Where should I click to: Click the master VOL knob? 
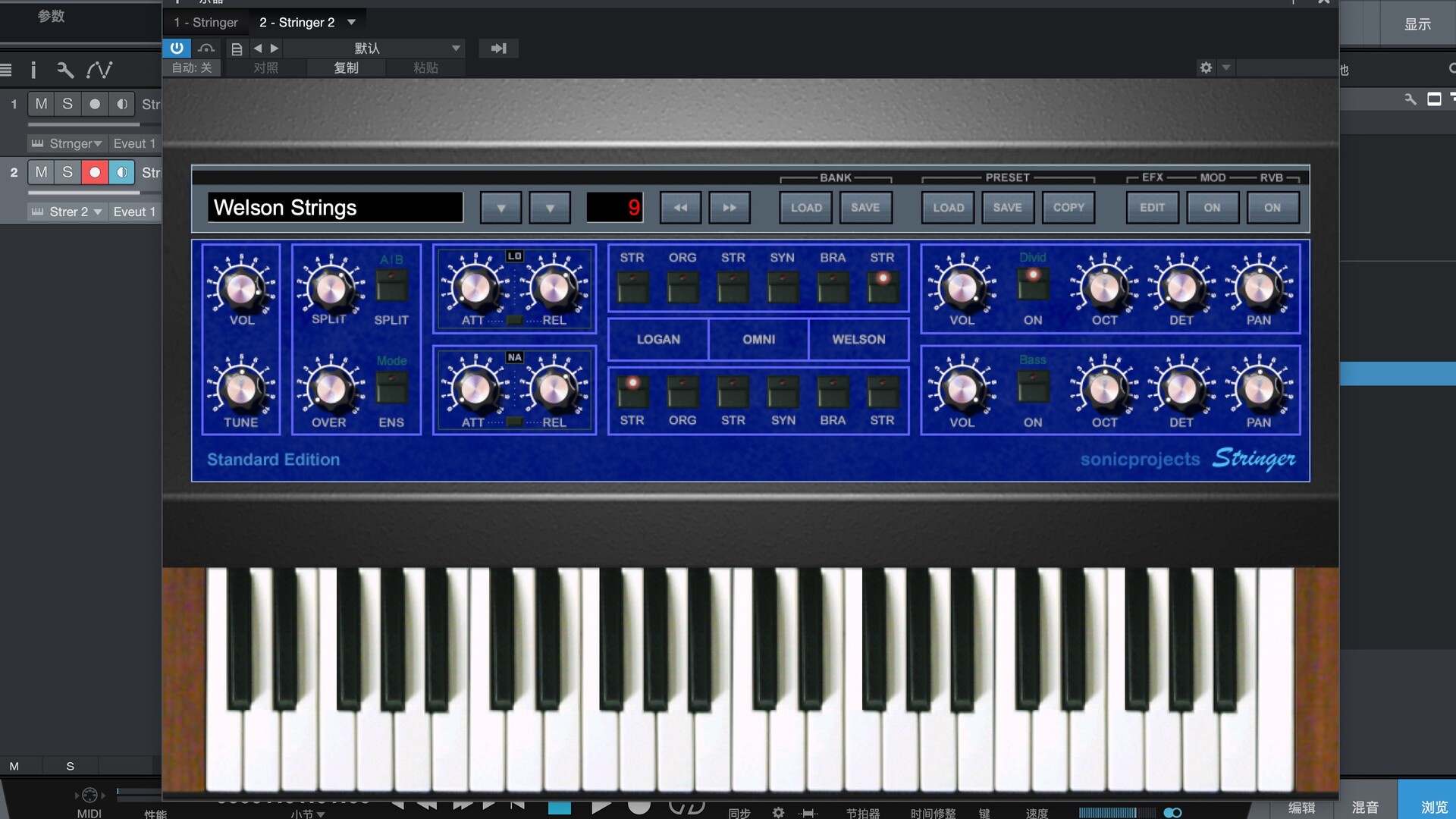tap(241, 288)
